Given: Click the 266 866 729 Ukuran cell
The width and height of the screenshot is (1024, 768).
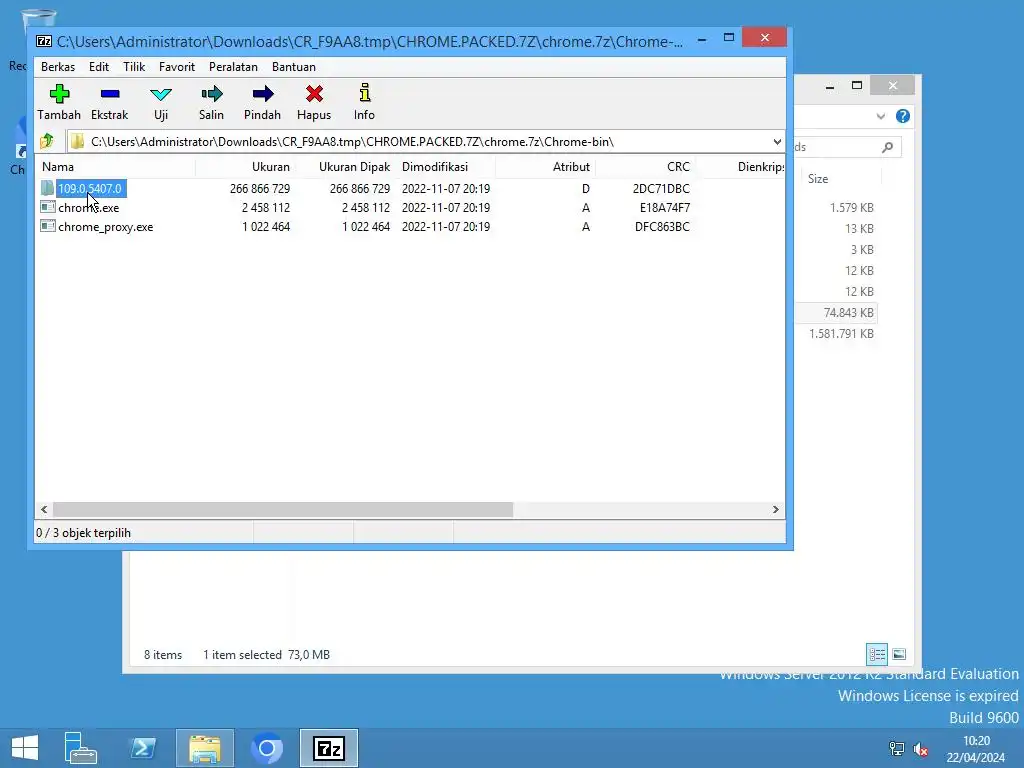Looking at the screenshot, I should click(x=260, y=189).
